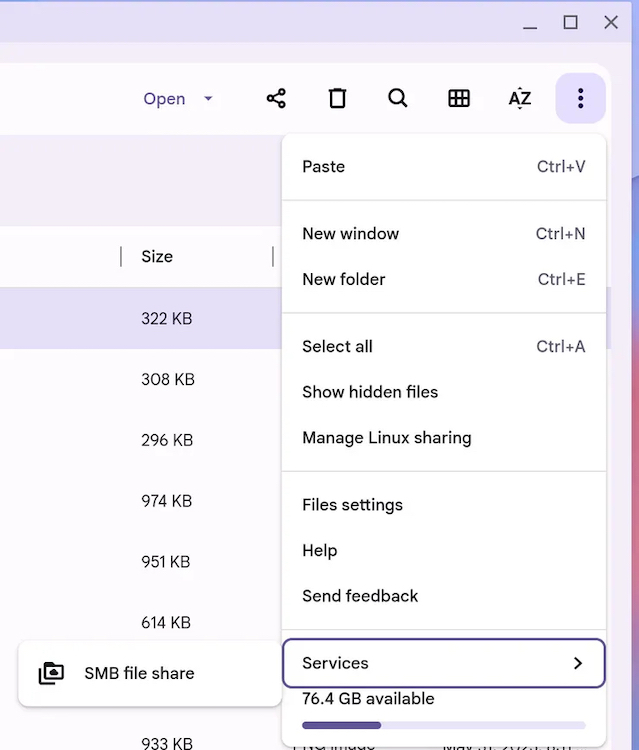Expand the Open button dropdown arrow
Image resolution: width=639 pixels, height=750 pixels.
point(208,98)
